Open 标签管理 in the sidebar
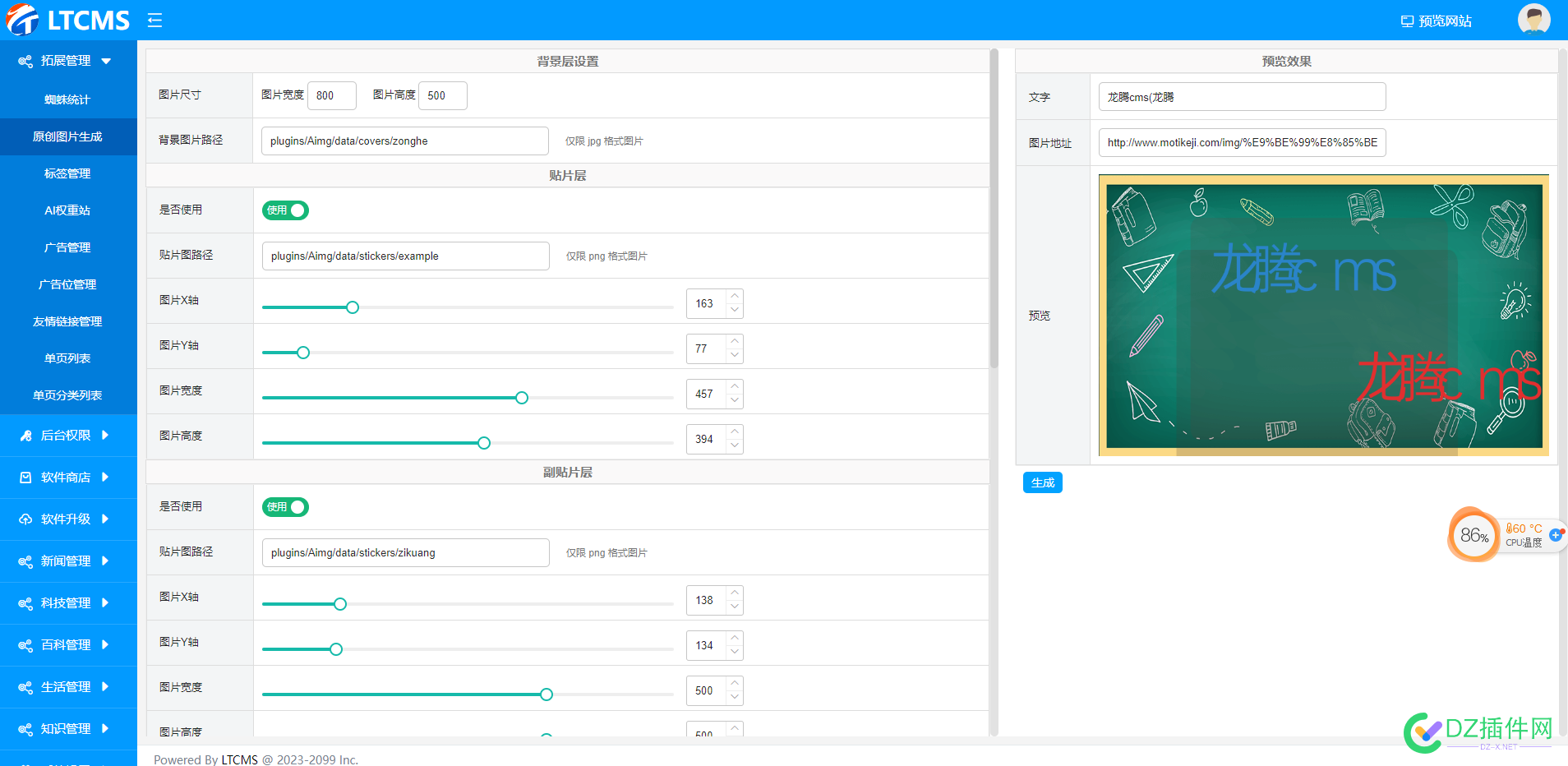The image size is (1568, 766). coord(68,173)
